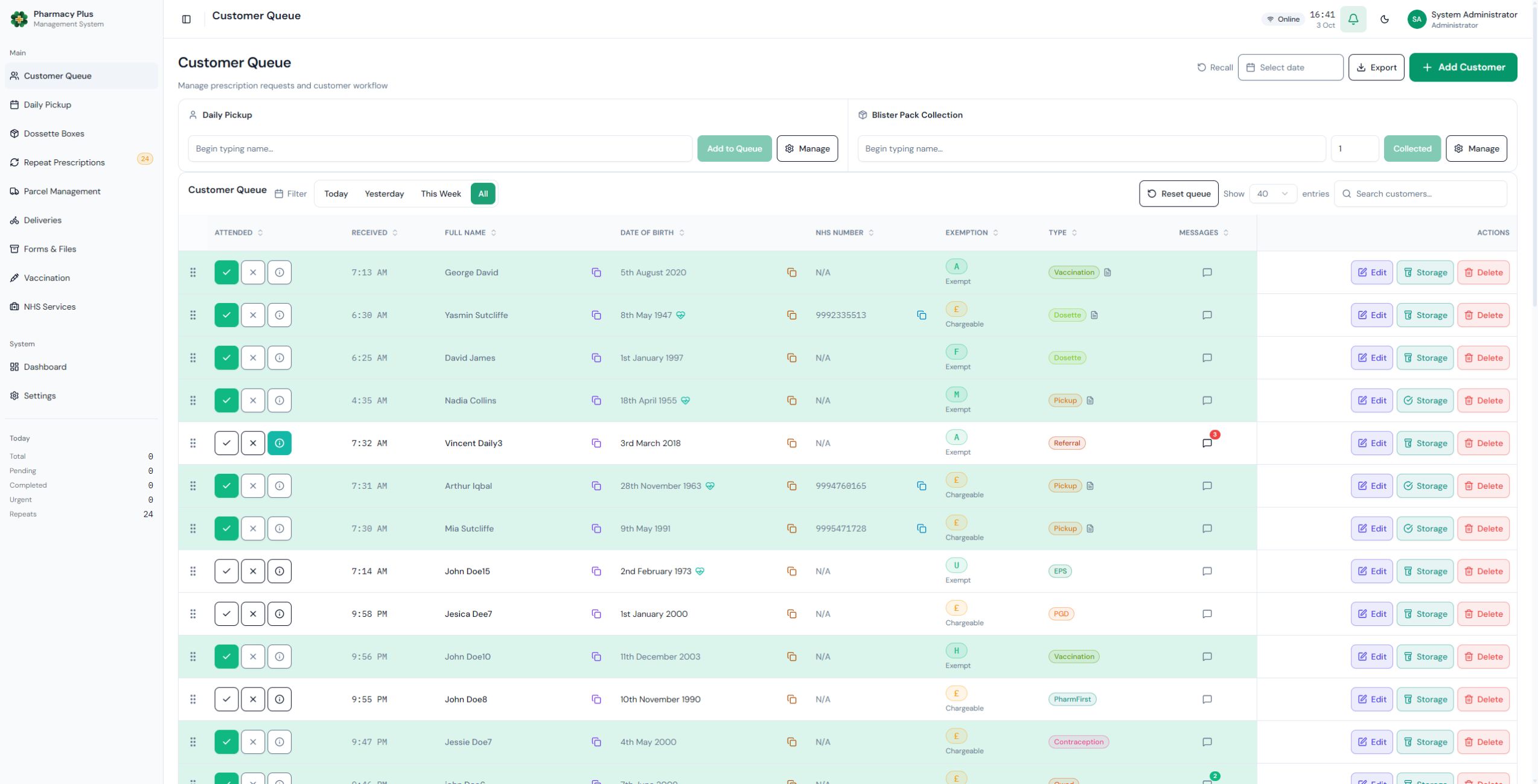Mark John Doe15 as attended
The width and height of the screenshot is (1538, 784).
coord(226,572)
